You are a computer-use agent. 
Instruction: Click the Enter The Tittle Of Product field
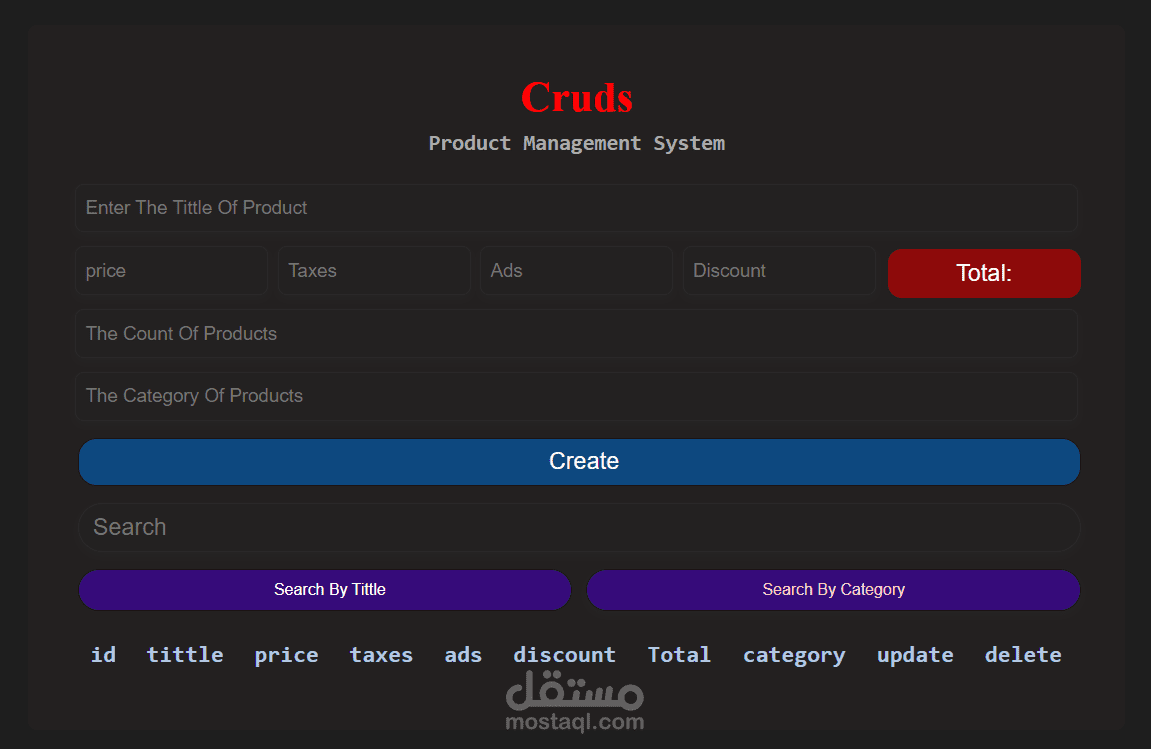point(576,208)
